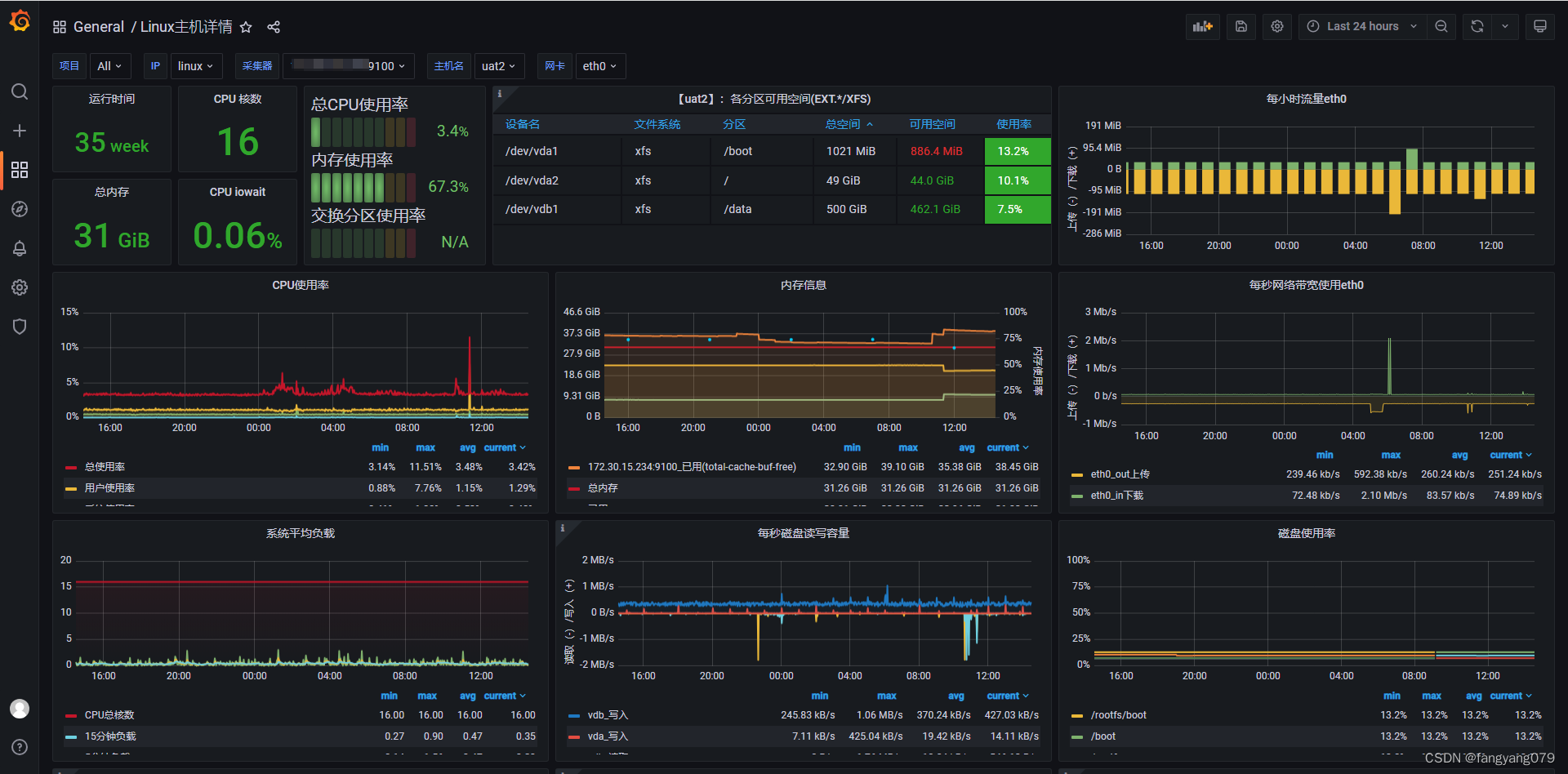Open the refresh interval dropdown arrow
Viewport: 1568px width, 774px height.
[1505, 26]
